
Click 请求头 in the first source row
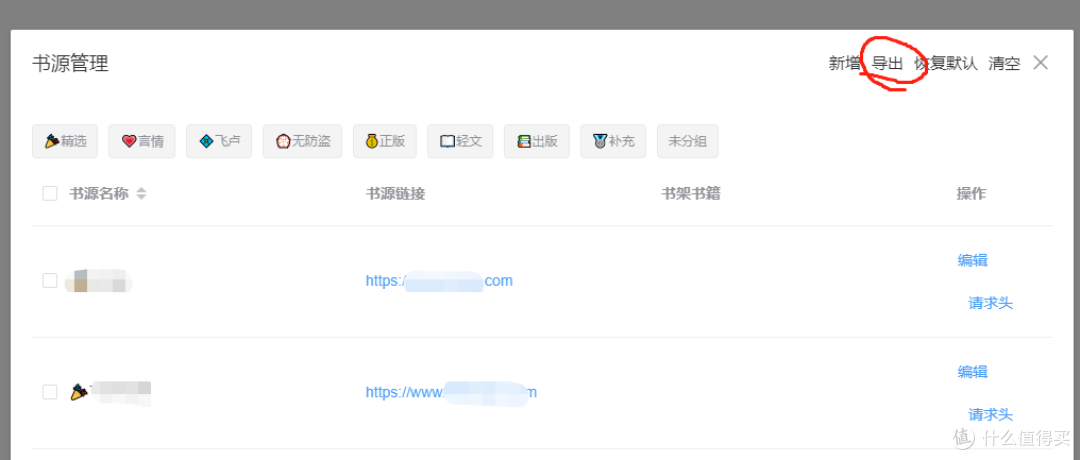990,303
